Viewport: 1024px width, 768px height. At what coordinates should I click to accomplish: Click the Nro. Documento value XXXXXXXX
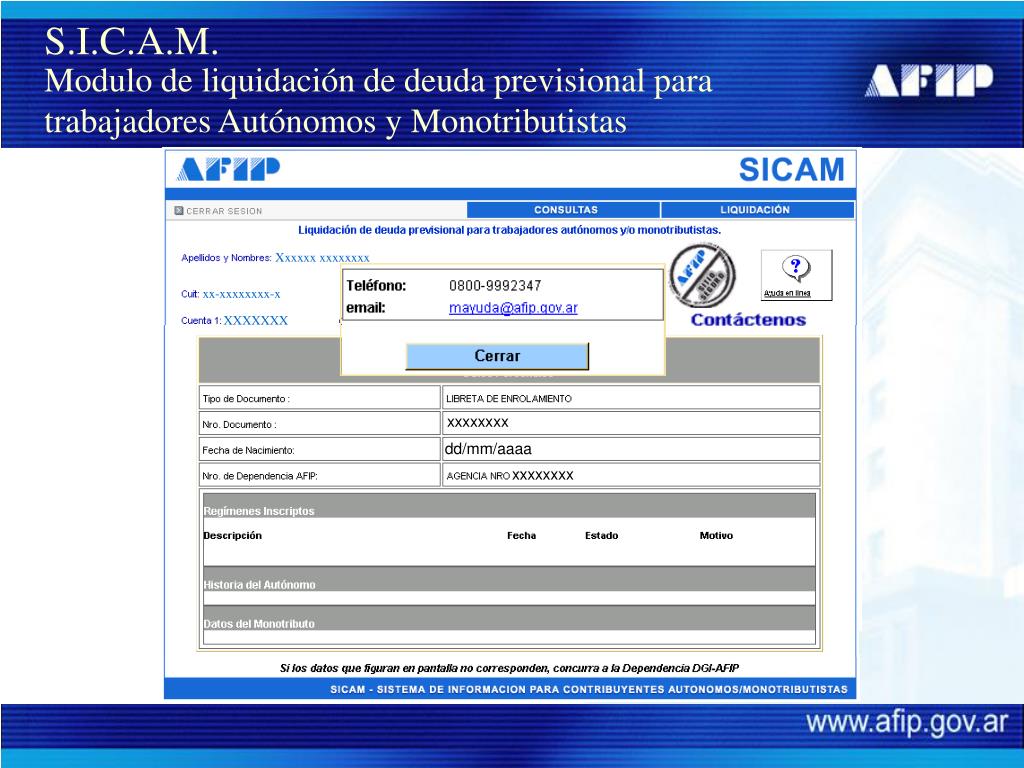pyautogui.click(x=477, y=423)
